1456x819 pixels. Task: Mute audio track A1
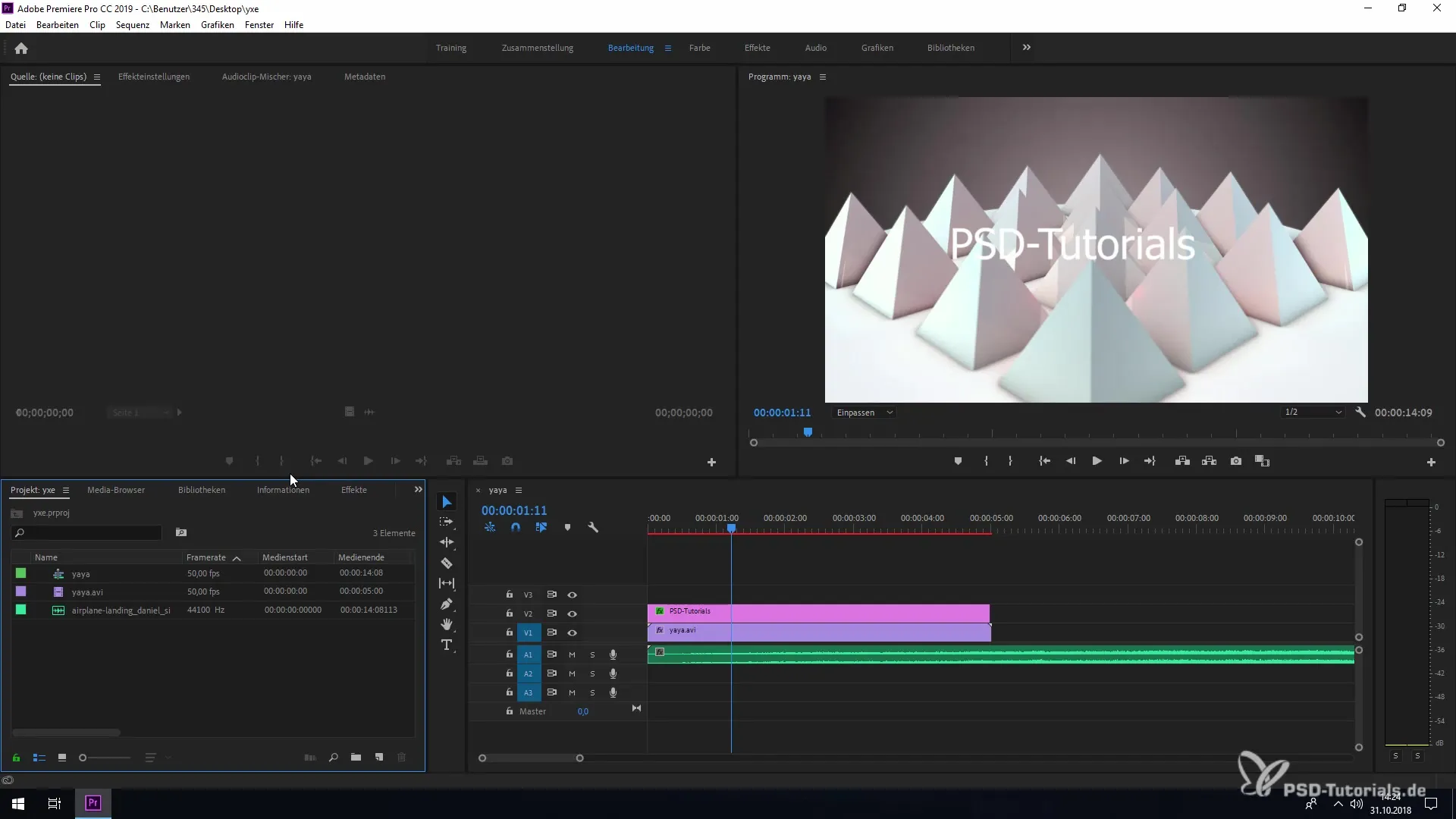pos(572,654)
